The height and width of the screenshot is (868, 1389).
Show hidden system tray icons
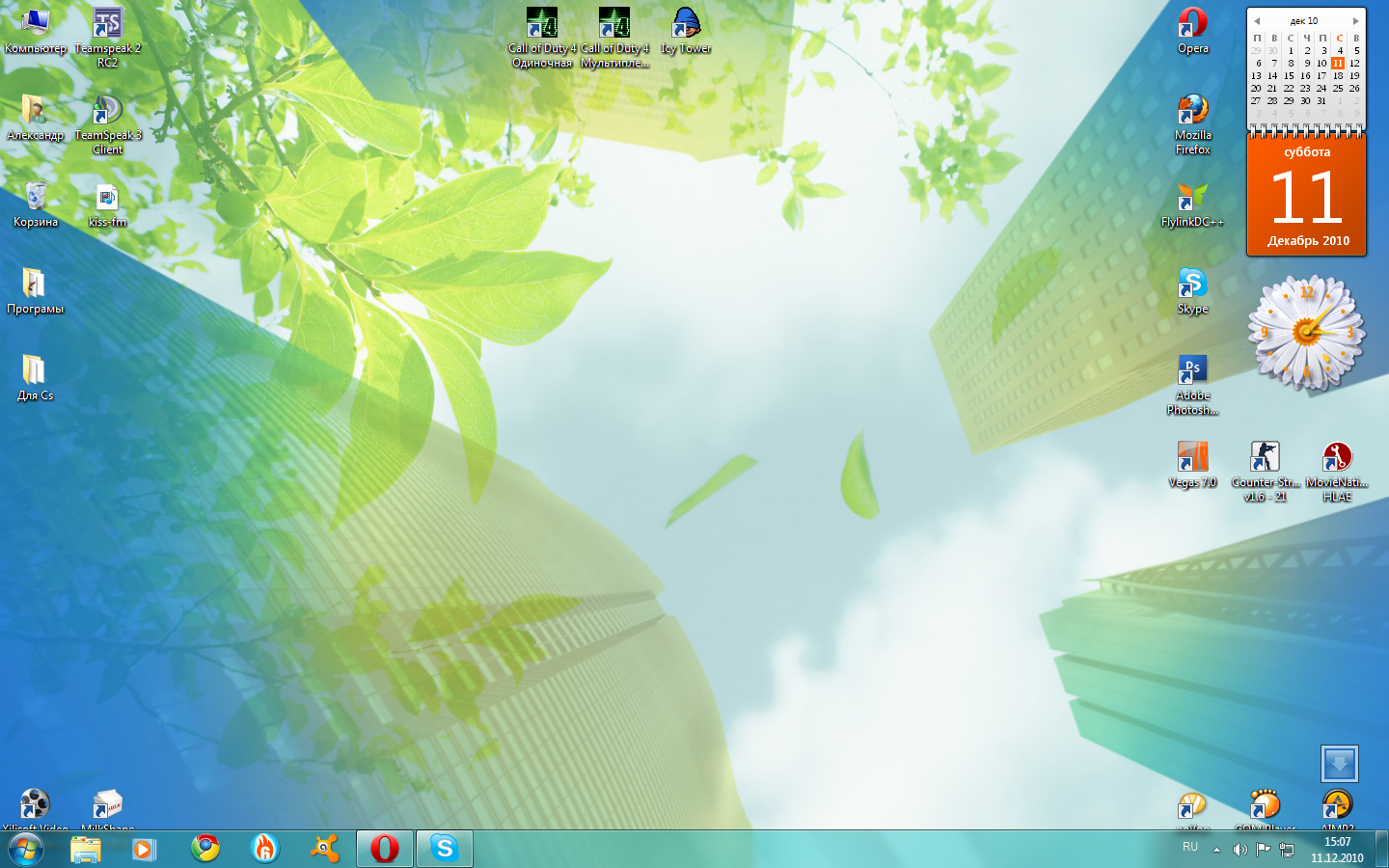1216,850
